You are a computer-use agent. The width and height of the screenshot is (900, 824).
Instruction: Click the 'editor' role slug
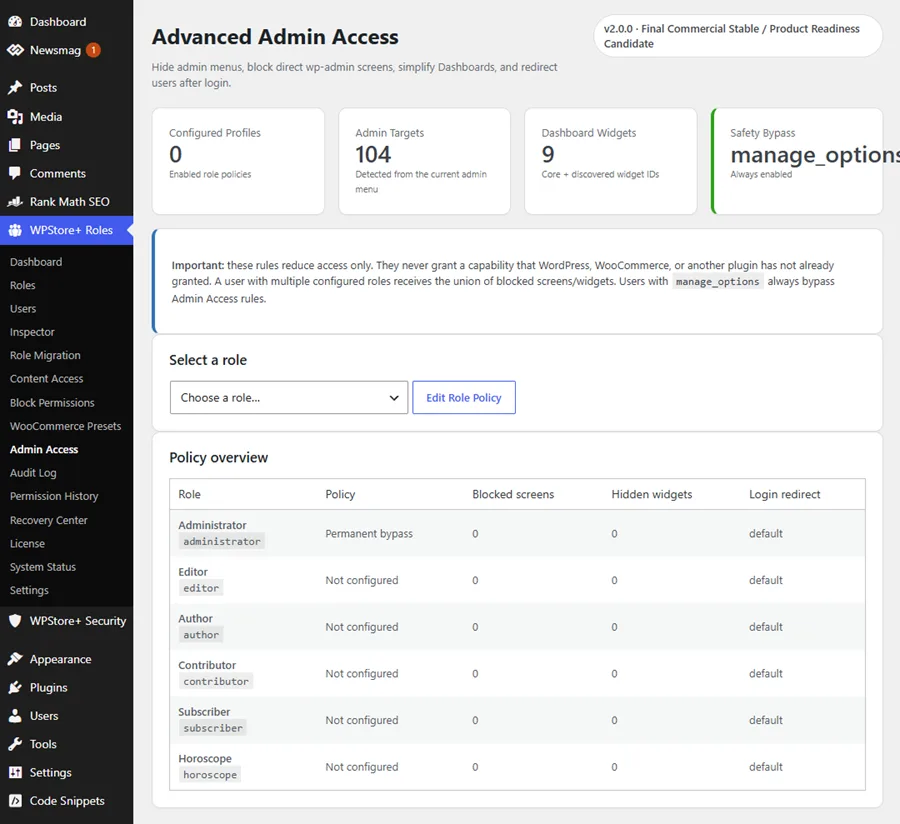201,588
